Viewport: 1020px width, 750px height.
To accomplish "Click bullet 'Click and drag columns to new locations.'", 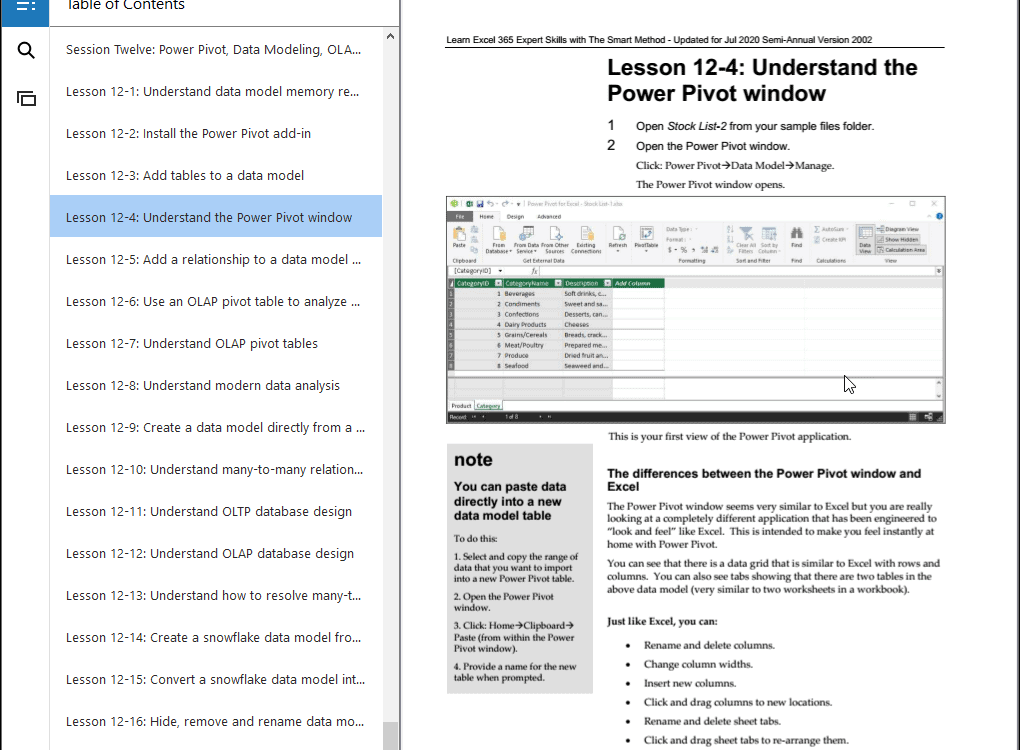I will (x=738, y=702).
